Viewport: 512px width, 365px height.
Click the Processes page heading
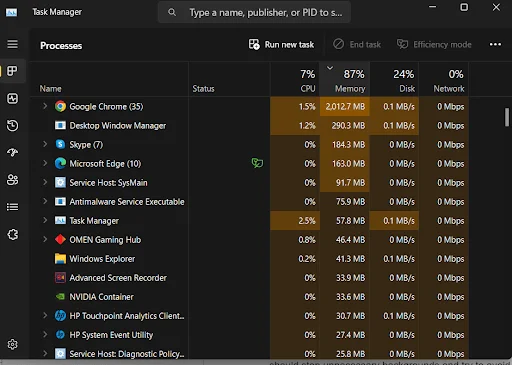61,46
